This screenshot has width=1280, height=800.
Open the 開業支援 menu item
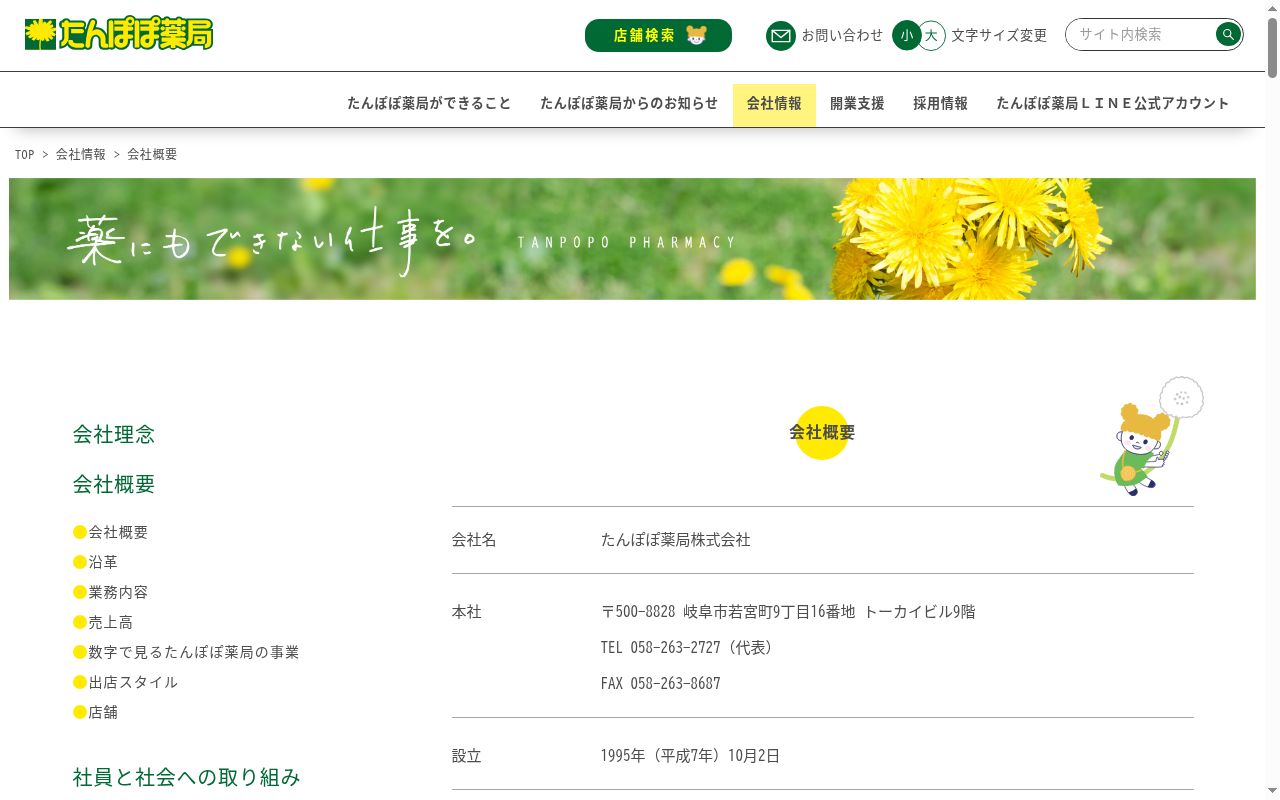pyautogui.click(x=857, y=103)
